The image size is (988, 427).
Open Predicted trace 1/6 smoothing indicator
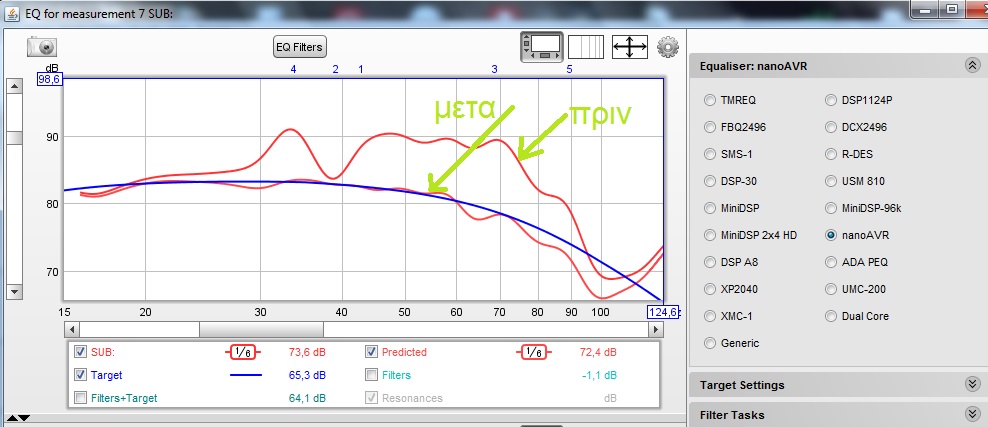(x=534, y=353)
